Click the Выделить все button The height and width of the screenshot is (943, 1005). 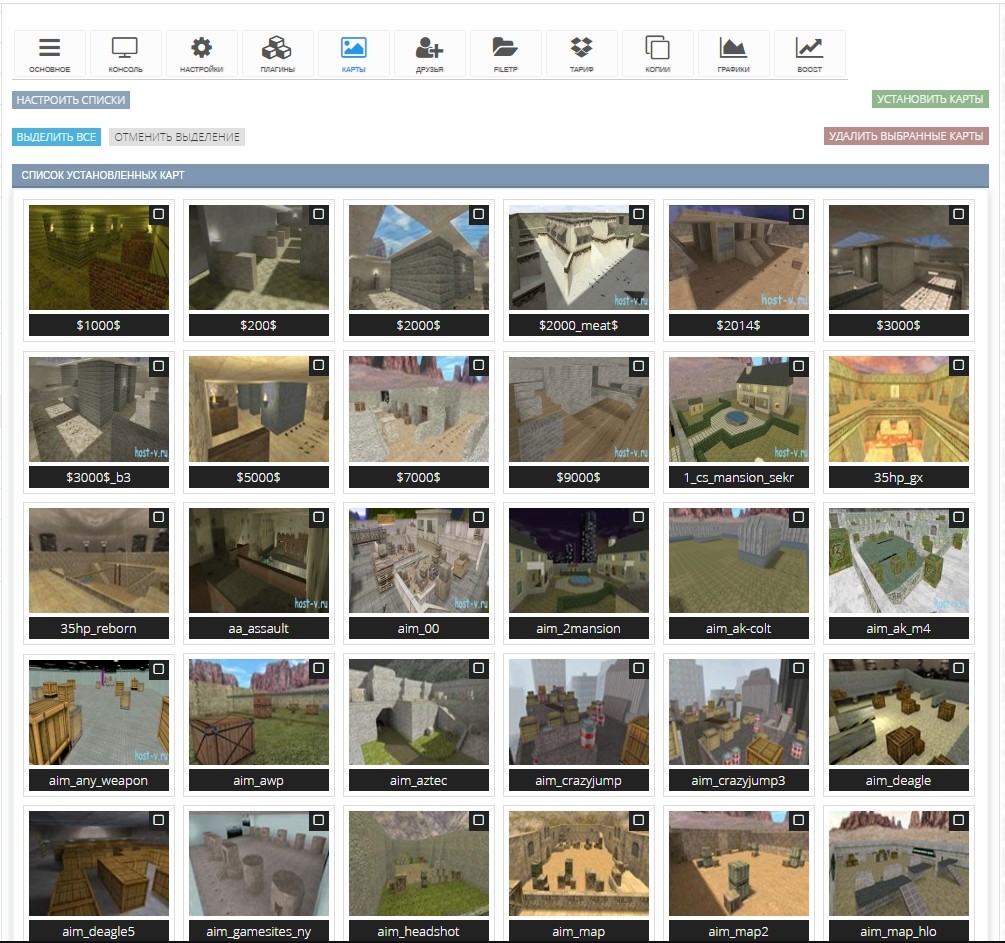57,137
